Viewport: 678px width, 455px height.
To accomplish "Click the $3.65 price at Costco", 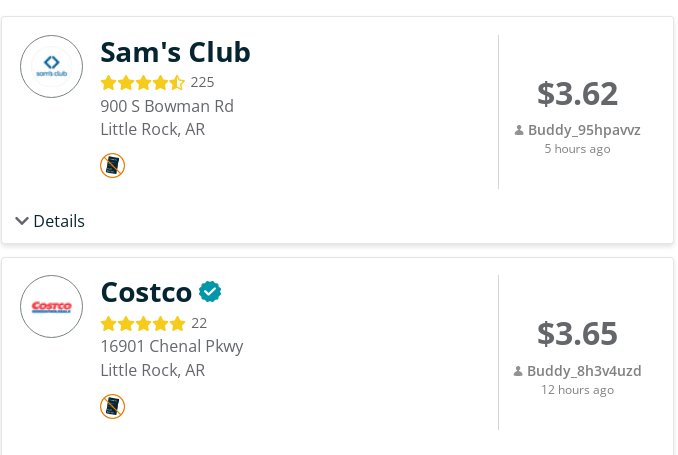I will click(x=577, y=334).
